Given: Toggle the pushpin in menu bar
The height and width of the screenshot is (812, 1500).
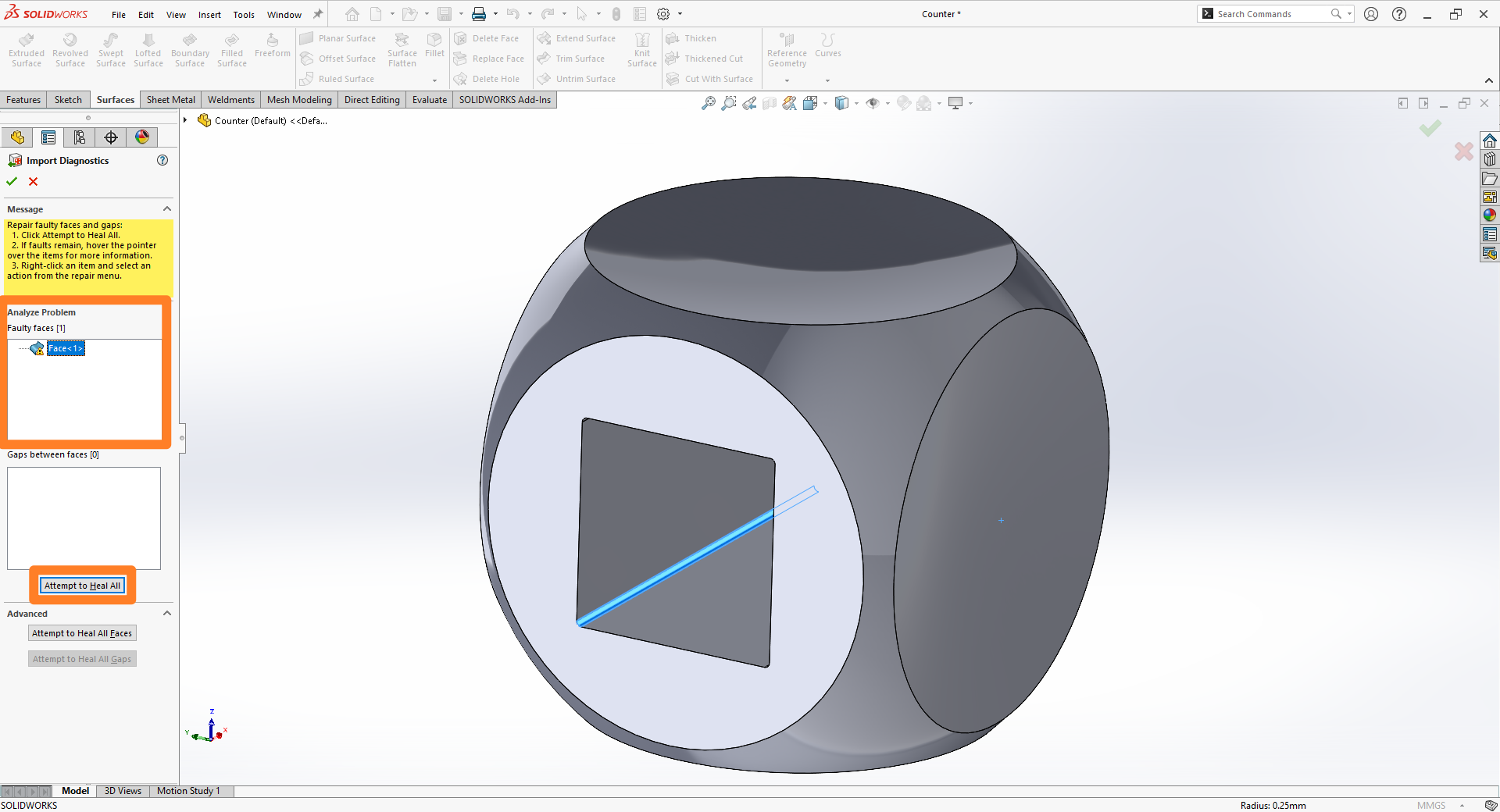Looking at the screenshot, I should click(x=317, y=13).
